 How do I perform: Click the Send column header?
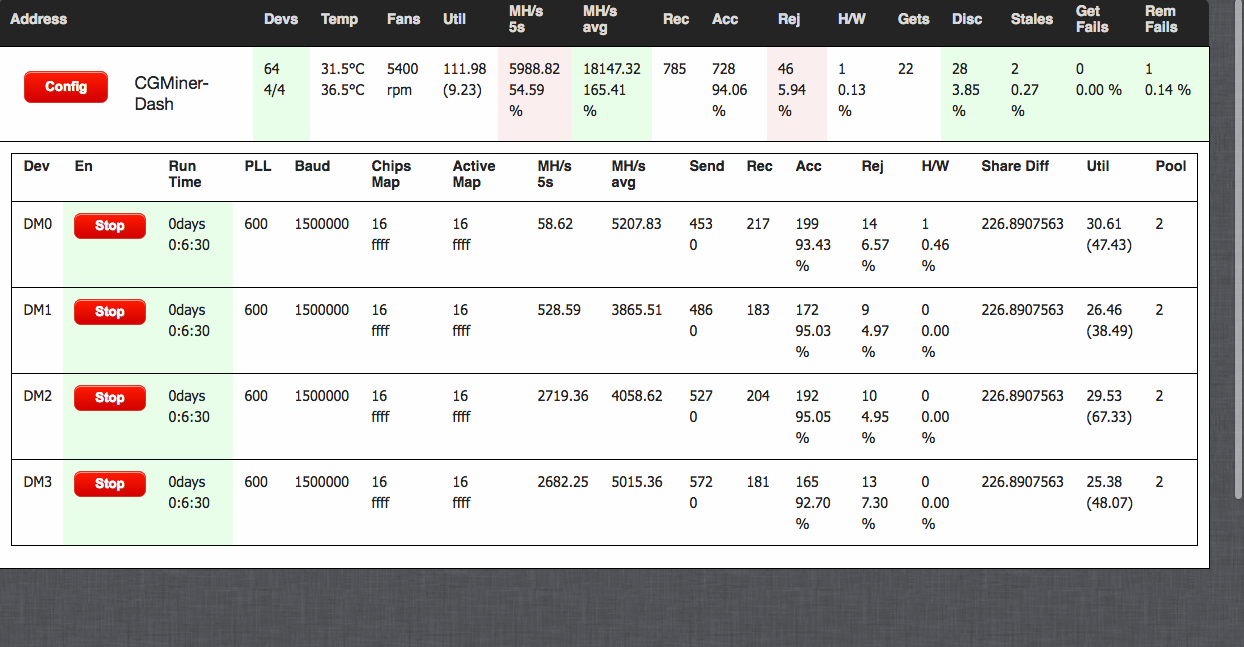click(x=707, y=166)
